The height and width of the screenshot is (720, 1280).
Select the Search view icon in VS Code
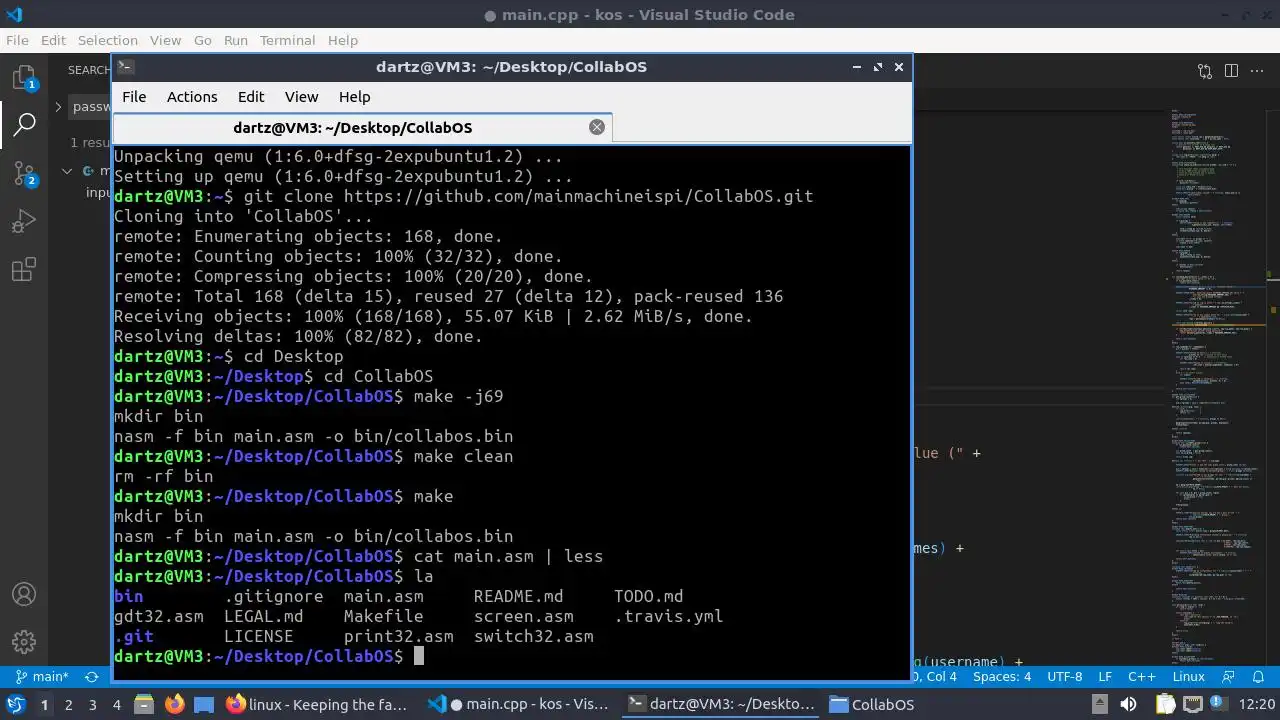click(24, 125)
